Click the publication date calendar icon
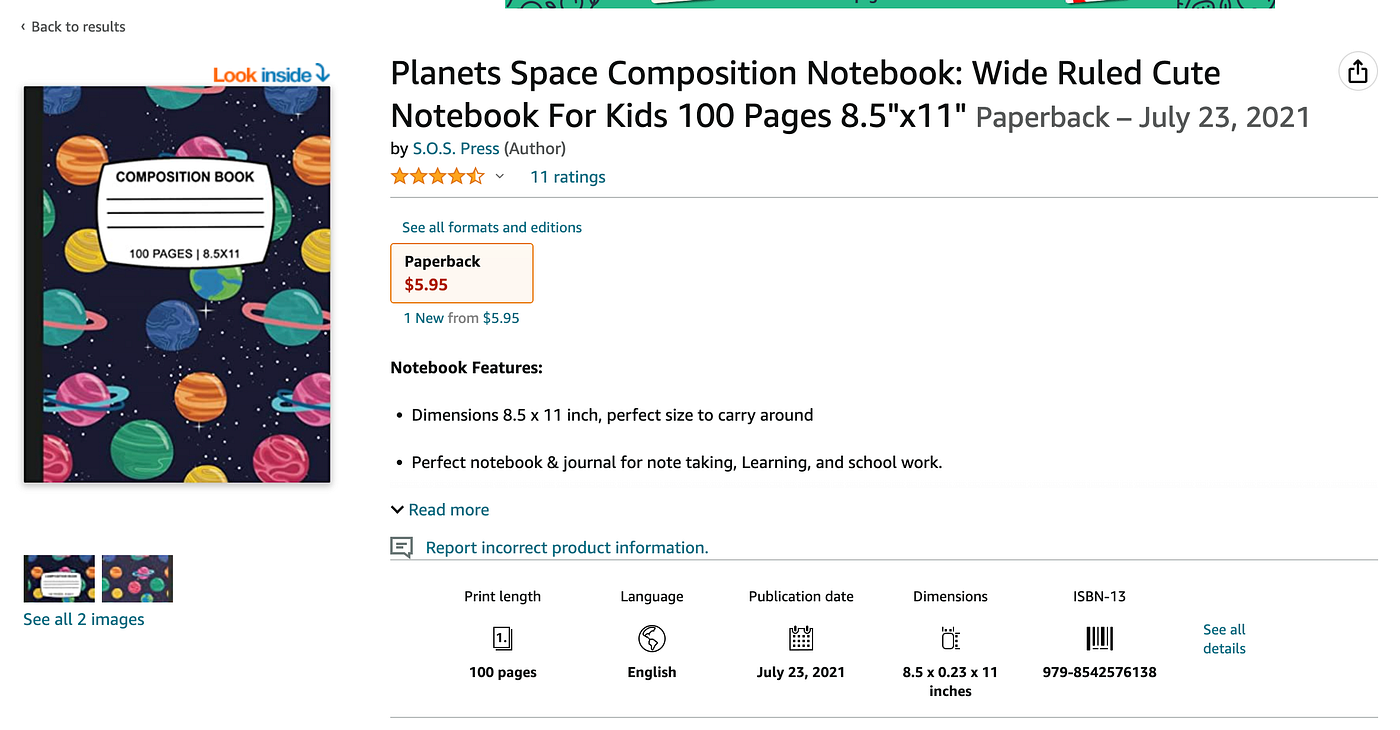Screen dimensions: 1400x730 click(x=801, y=638)
